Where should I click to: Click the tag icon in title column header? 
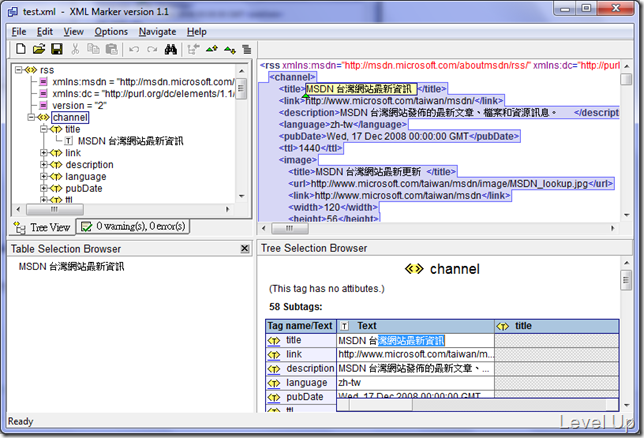click(x=503, y=326)
